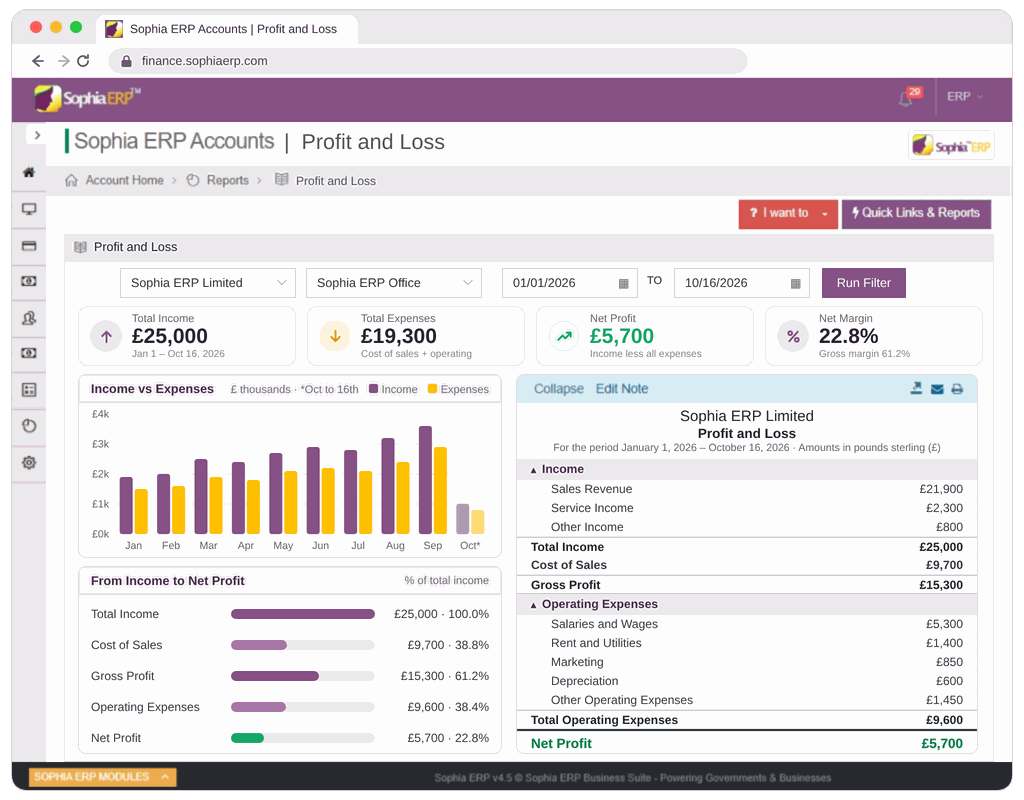Open the SOPHIA ERP MODULES footer menu

click(103, 777)
